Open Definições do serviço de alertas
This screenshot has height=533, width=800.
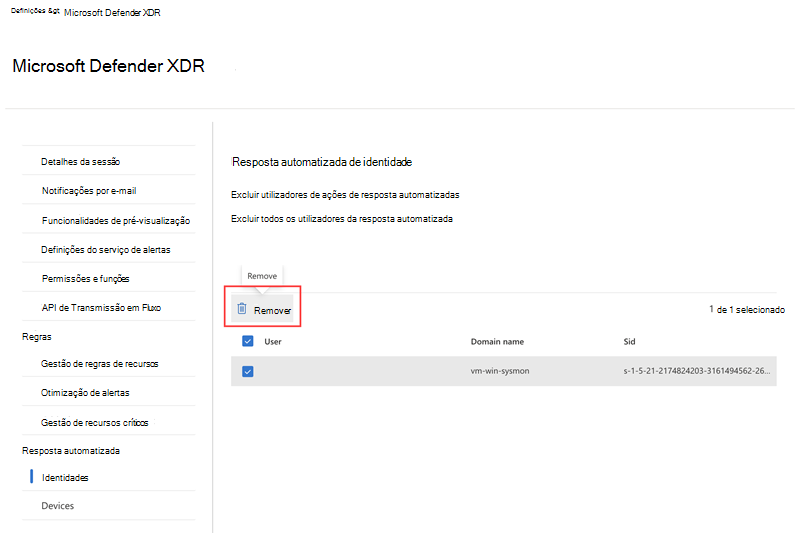(106, 249)
